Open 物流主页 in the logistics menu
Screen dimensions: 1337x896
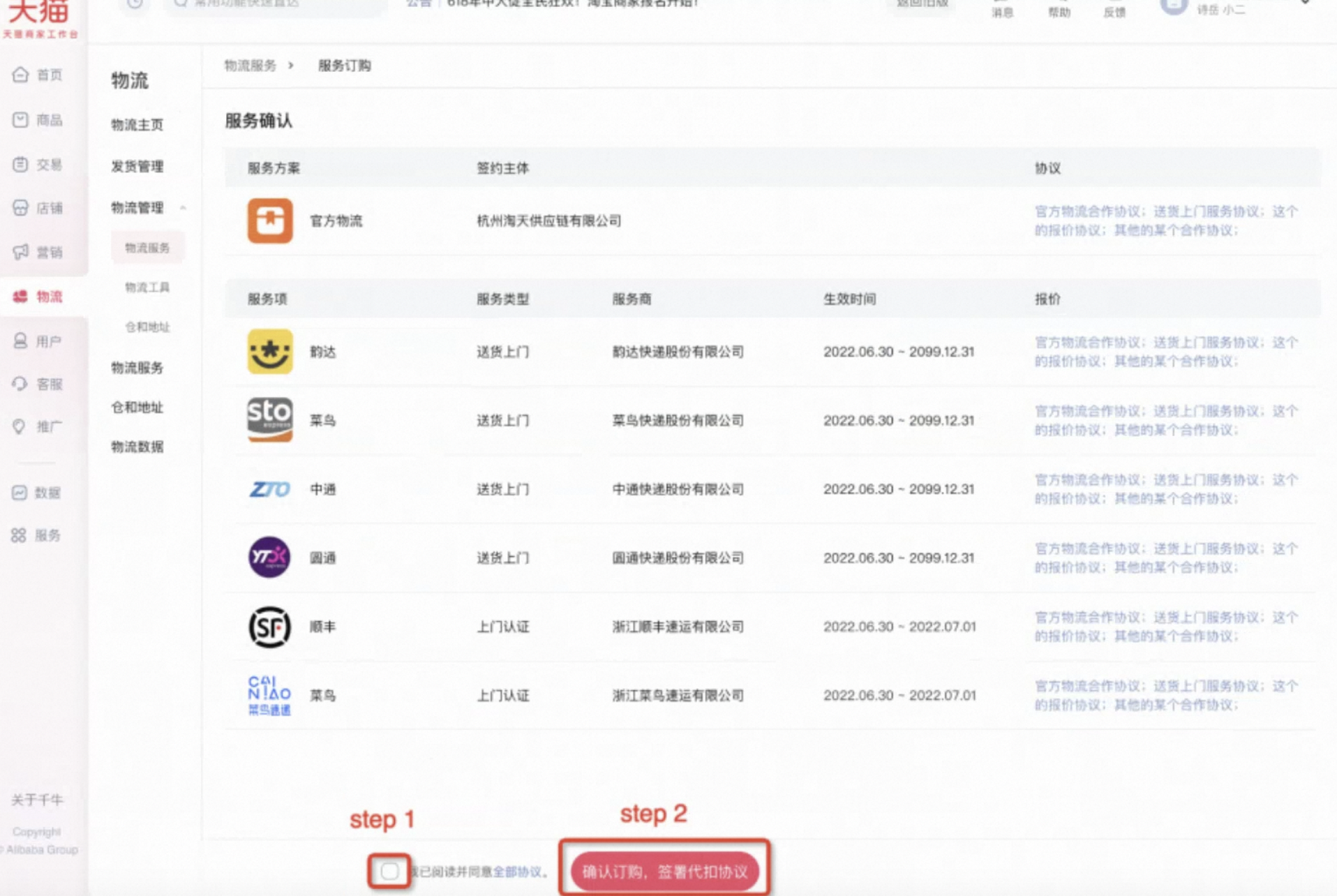(137, 125)
